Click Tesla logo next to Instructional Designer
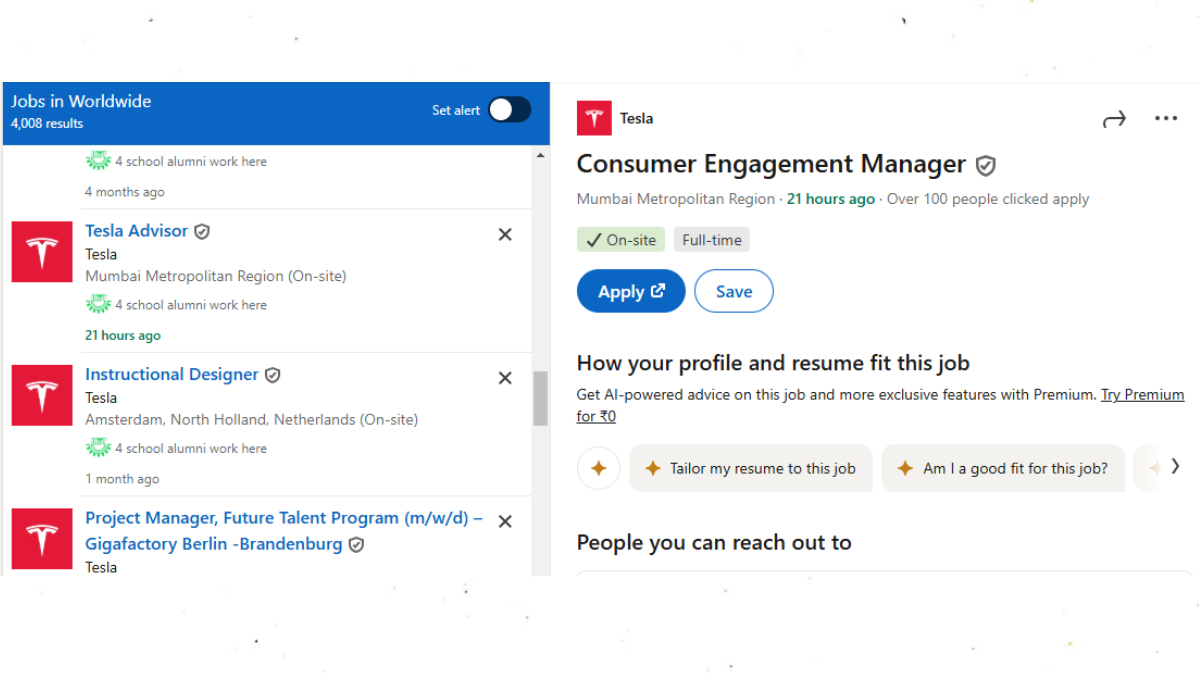 (x=42, y=395)
